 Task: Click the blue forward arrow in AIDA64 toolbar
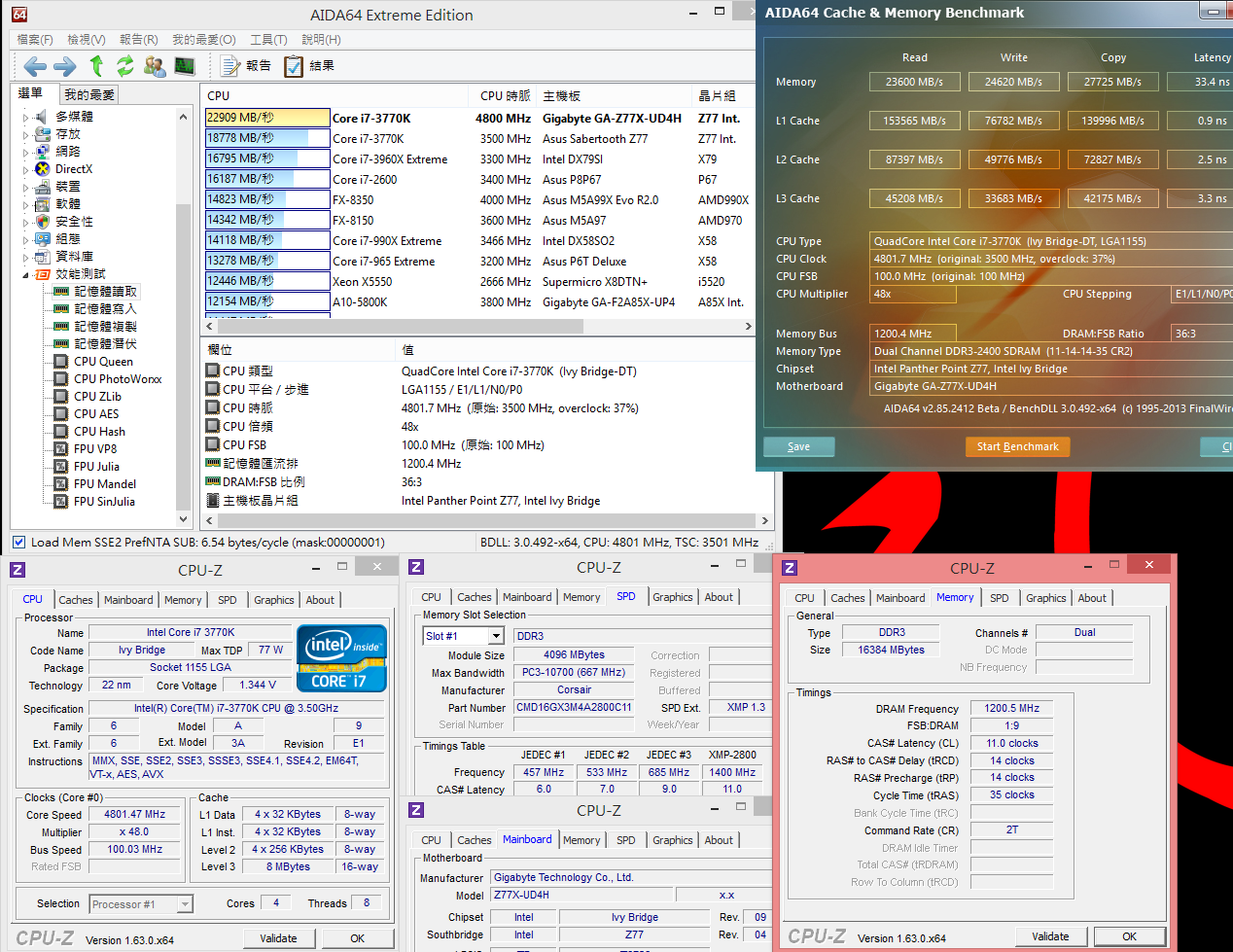click(65, 66)
